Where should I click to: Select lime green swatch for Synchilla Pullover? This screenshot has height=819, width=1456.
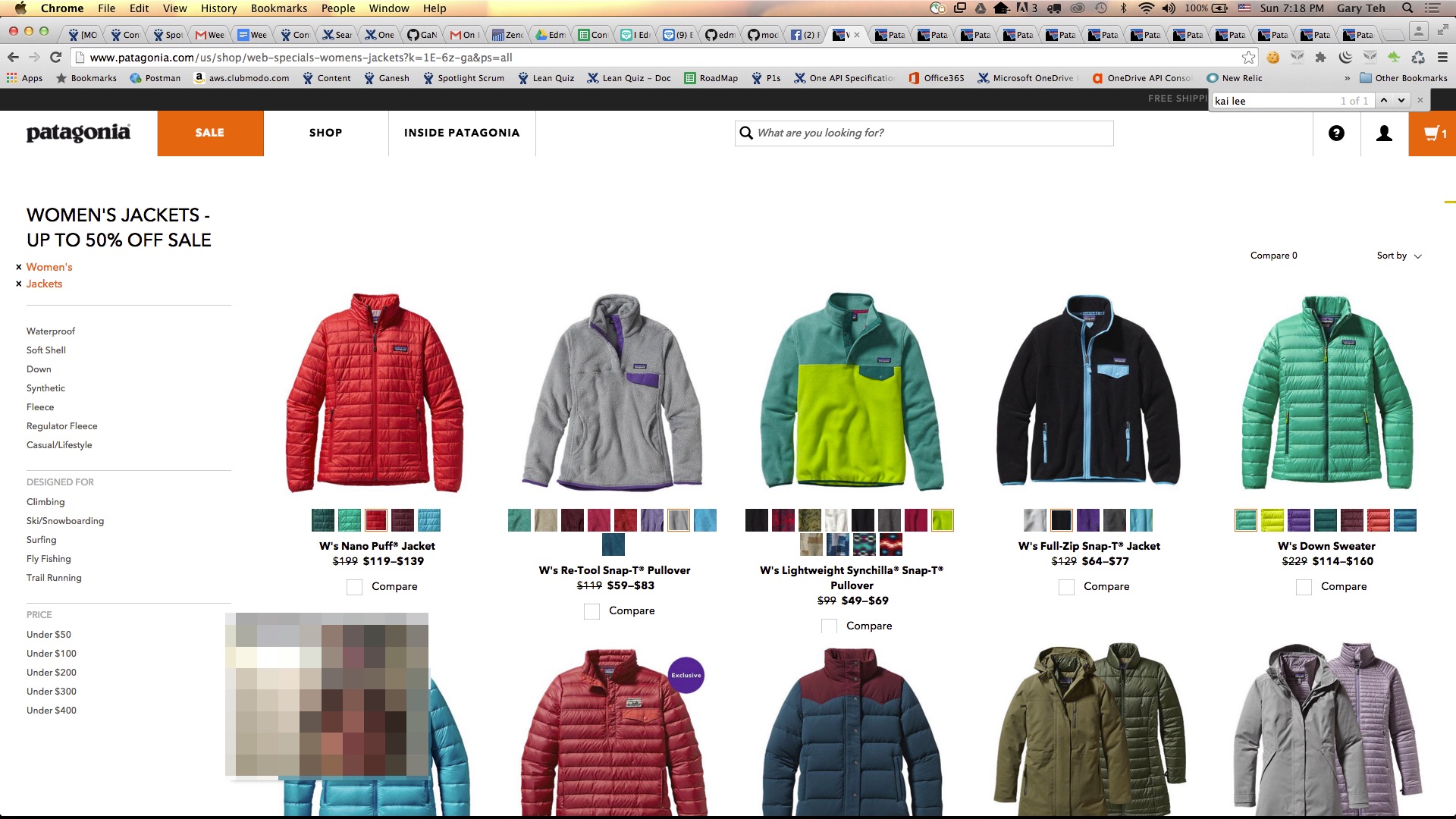(943, 520)
